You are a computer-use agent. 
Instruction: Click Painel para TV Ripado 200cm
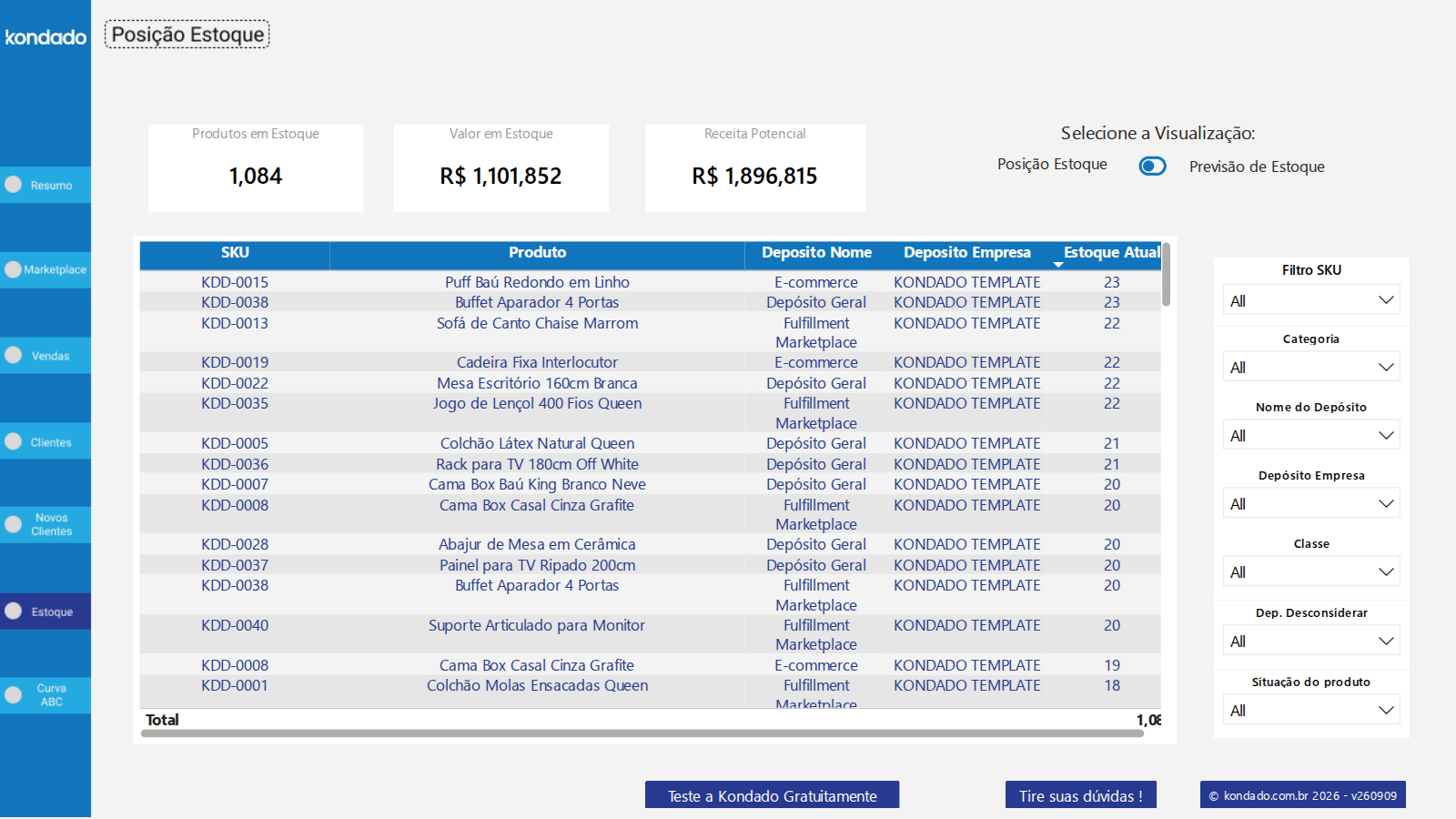(x=537, y=565)
